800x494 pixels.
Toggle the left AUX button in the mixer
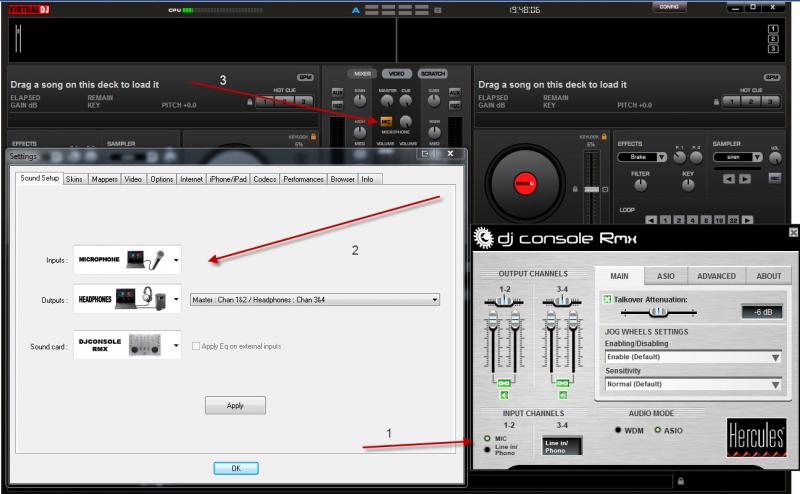(337, 92)
